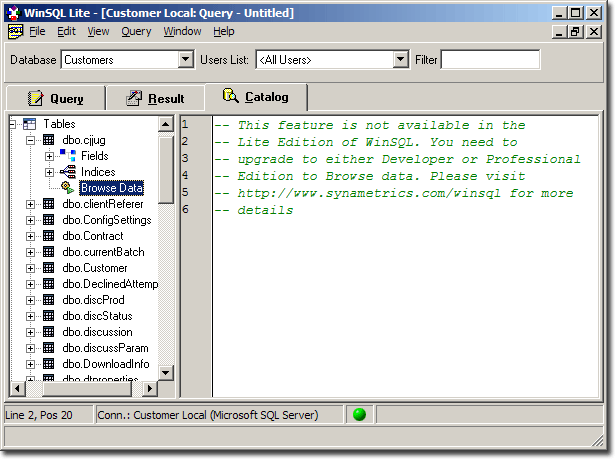Open the File menu
Viewport: 616px width, 460px height.
pos(37,31)
